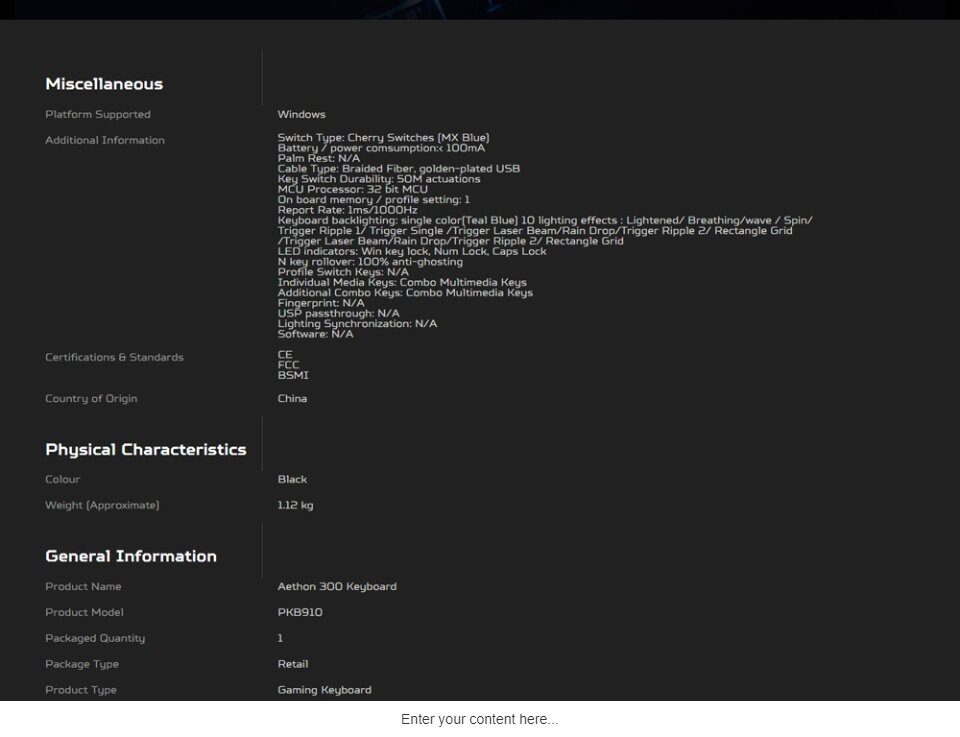960x737 pixels.
Task: Click the 'On board memory / profile setting' line
Action: coord(373,200)
